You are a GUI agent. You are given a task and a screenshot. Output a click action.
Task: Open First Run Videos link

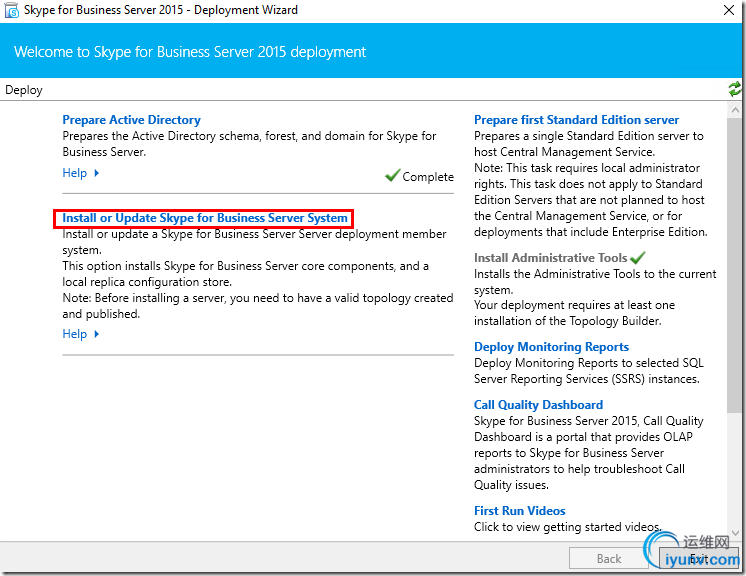click(x=520, y=511)
